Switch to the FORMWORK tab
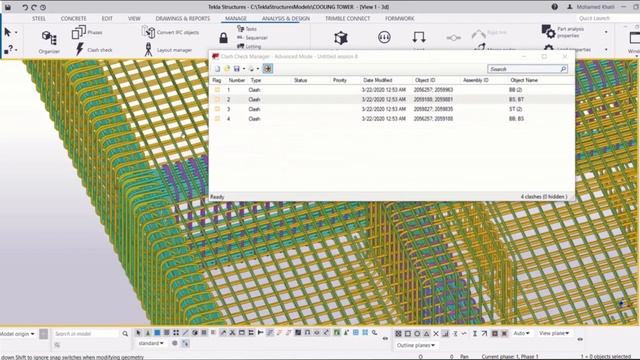Viewport: 640px width, 360px height. coord(400,18)
